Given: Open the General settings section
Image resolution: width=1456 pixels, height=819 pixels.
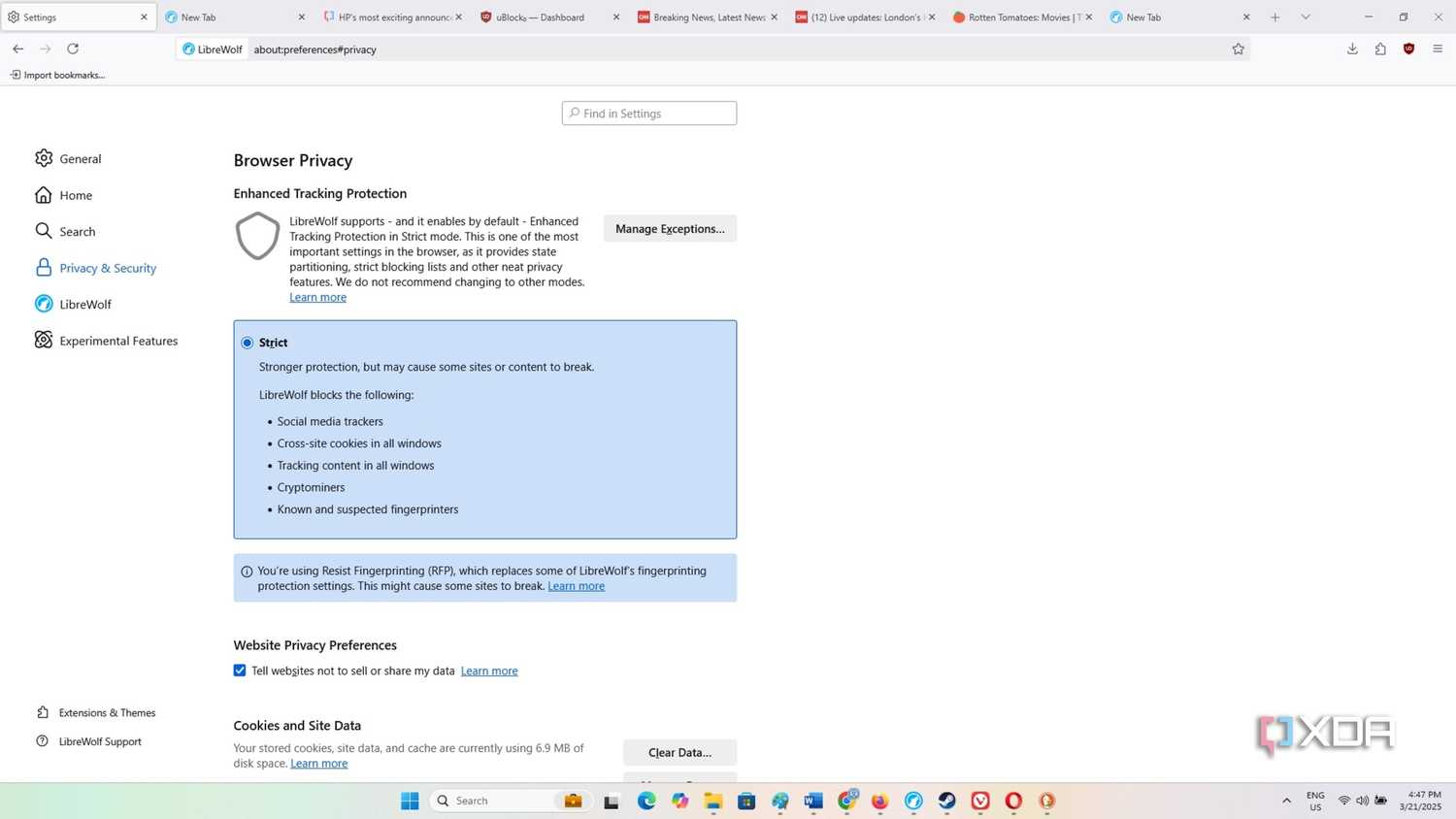Looking at the screenshot, I should tap(68, 158).
